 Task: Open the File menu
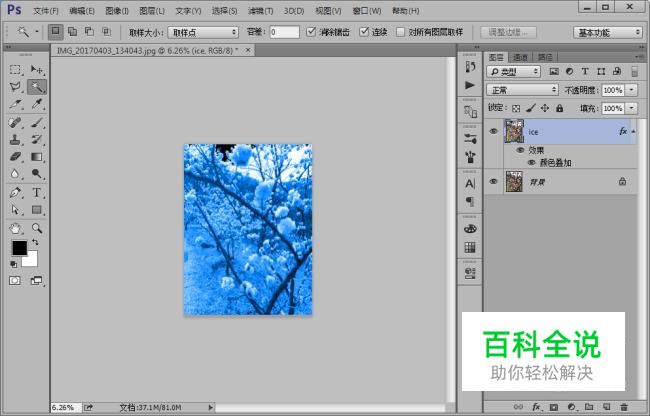click(x=46, y=11)
